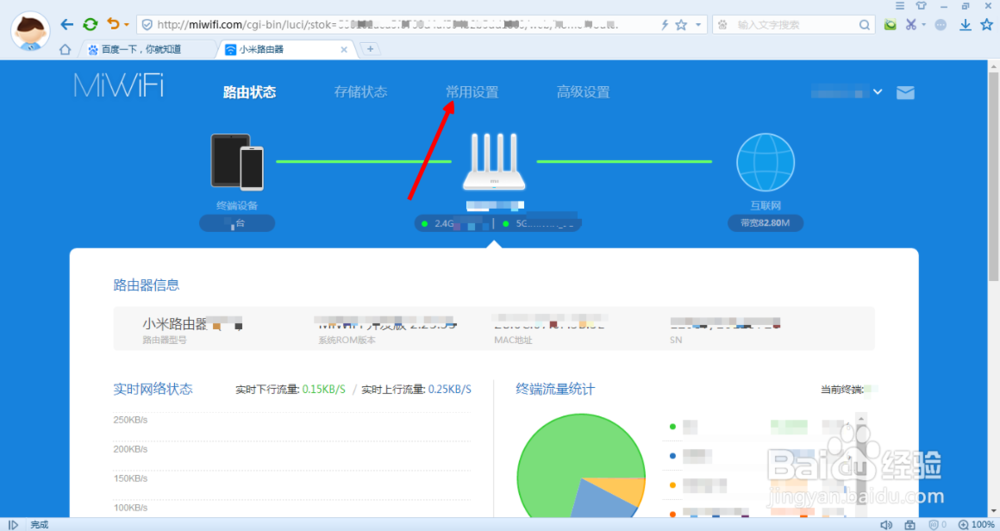
Task: Open favorites with the toolbar star icon
Action: click(987, 24)
